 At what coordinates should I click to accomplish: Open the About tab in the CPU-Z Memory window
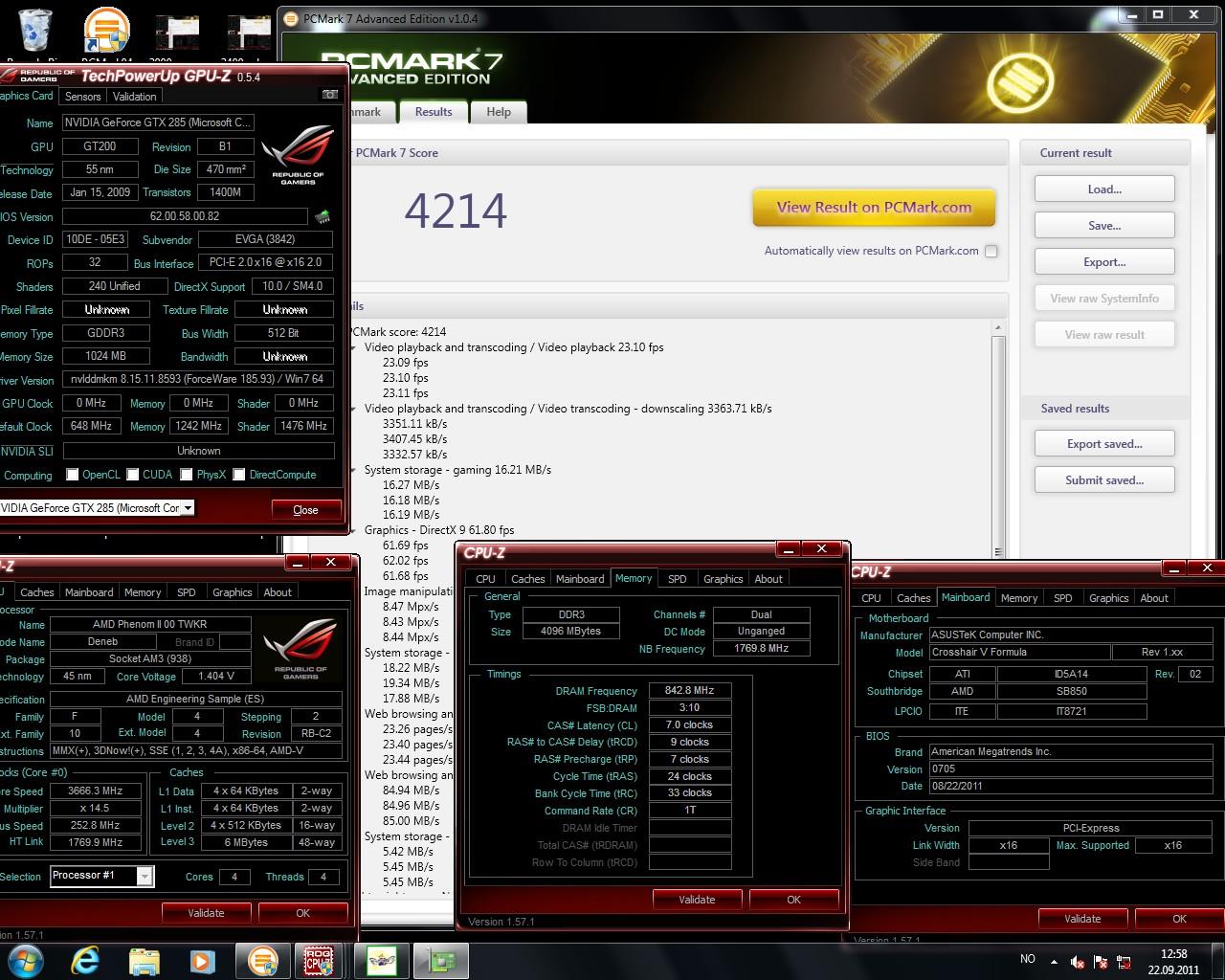[768, 579]
